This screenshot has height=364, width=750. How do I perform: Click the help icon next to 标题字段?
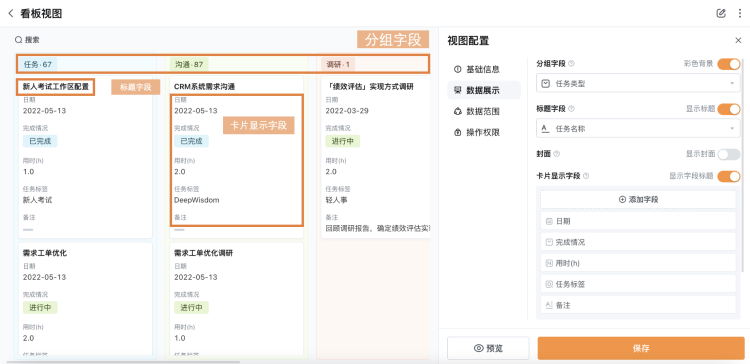[572, 109]
